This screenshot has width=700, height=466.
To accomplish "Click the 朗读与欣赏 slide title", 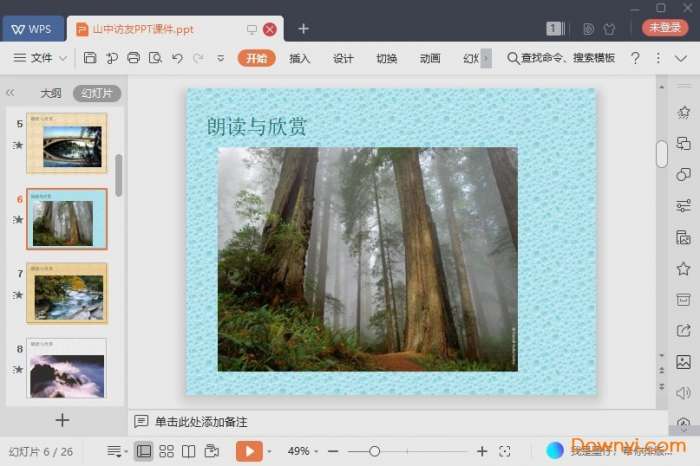I will pos(257,127).
